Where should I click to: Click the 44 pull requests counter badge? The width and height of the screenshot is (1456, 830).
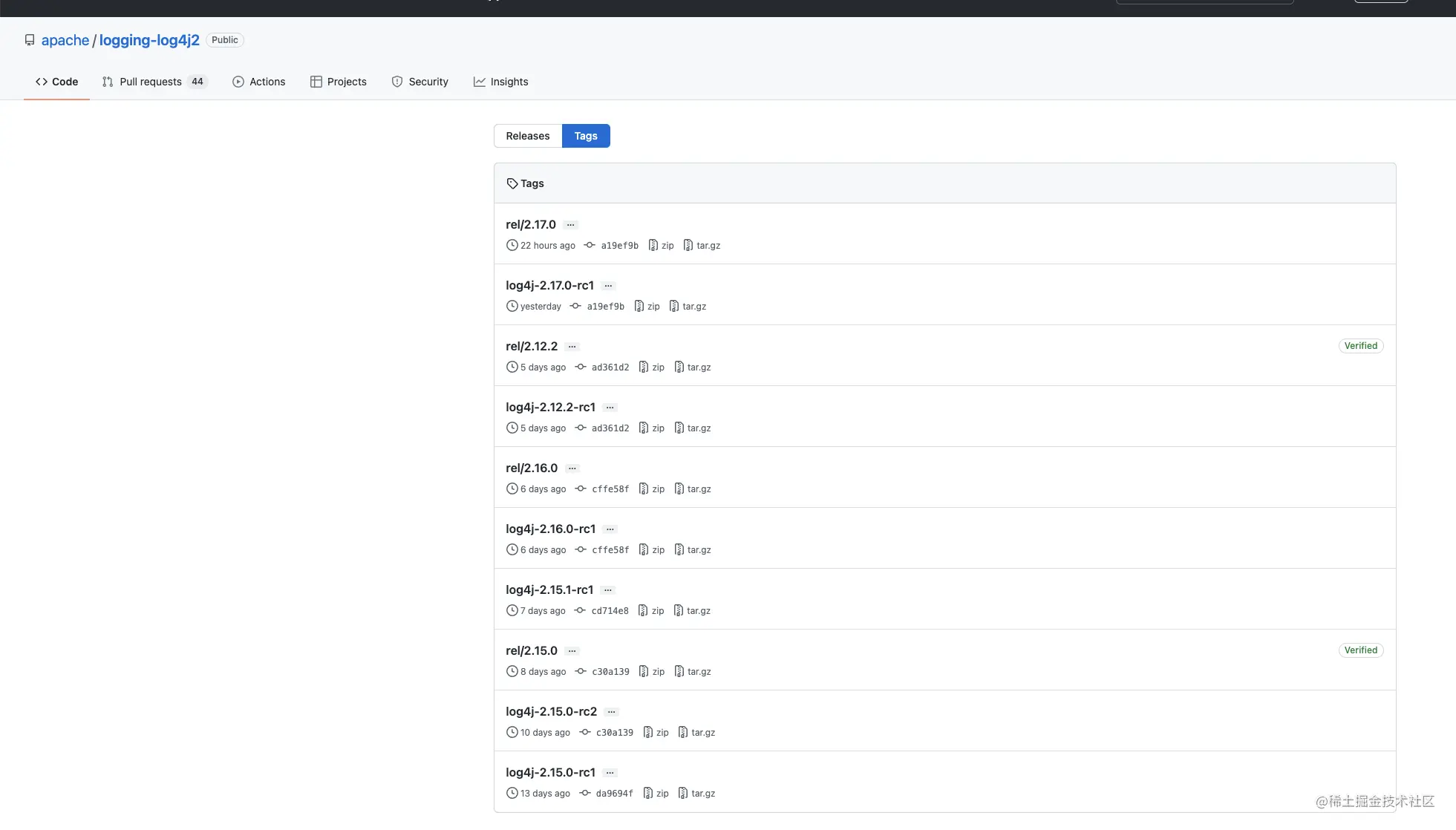pyautogui.click(x=197, y=82)
